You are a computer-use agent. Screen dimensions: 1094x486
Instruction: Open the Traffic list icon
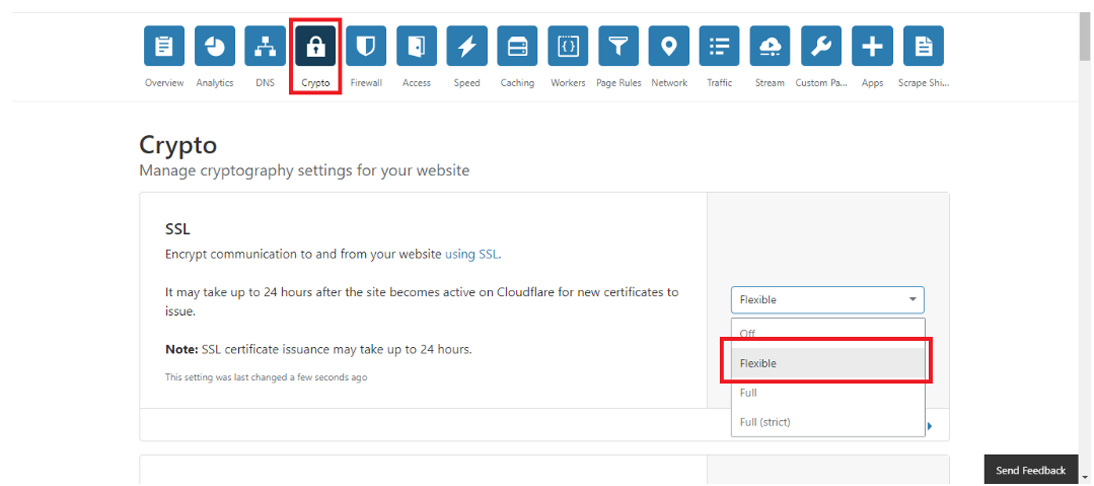[719, 47]
